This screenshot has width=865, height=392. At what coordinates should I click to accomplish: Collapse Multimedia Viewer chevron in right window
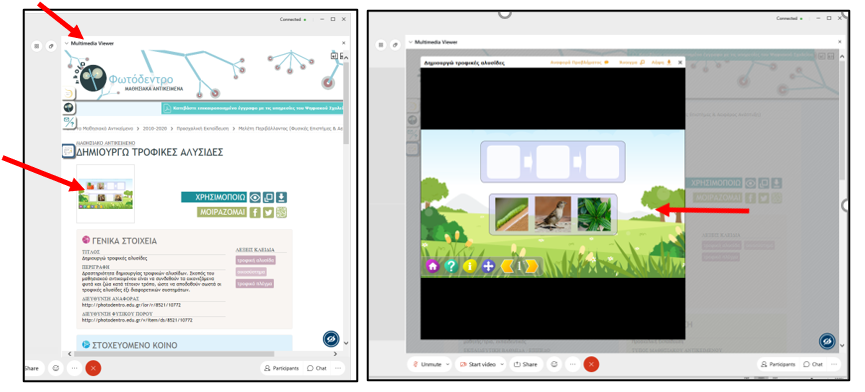tap(410, 42)
